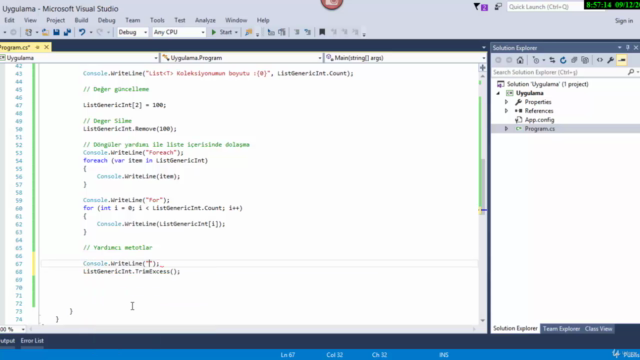Close the Program.cs tab

click(x=47, y=47)
